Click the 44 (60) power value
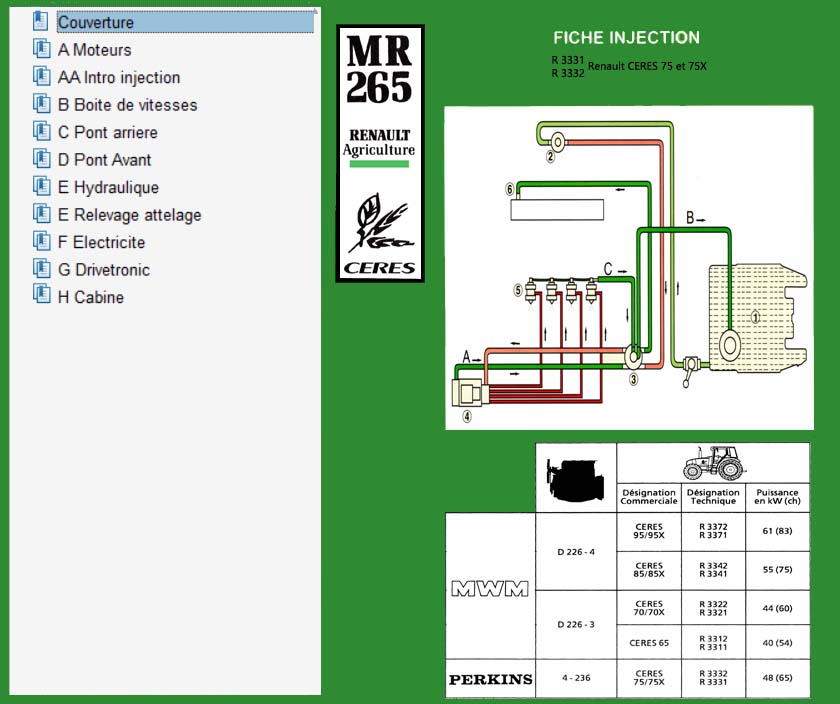The width and height of the screenshot is (840, 704). click(777, 608)
